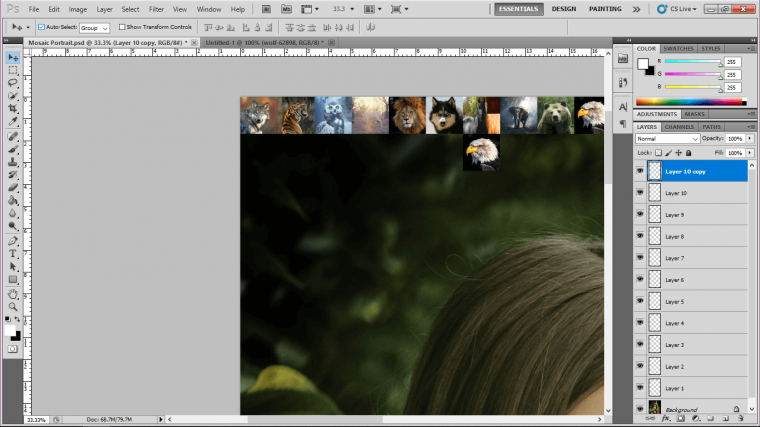Image resolution: width=760 pixels, height=427 pixels.
Task: Launch Bridge from the application bar
Action: coord(266,9)
